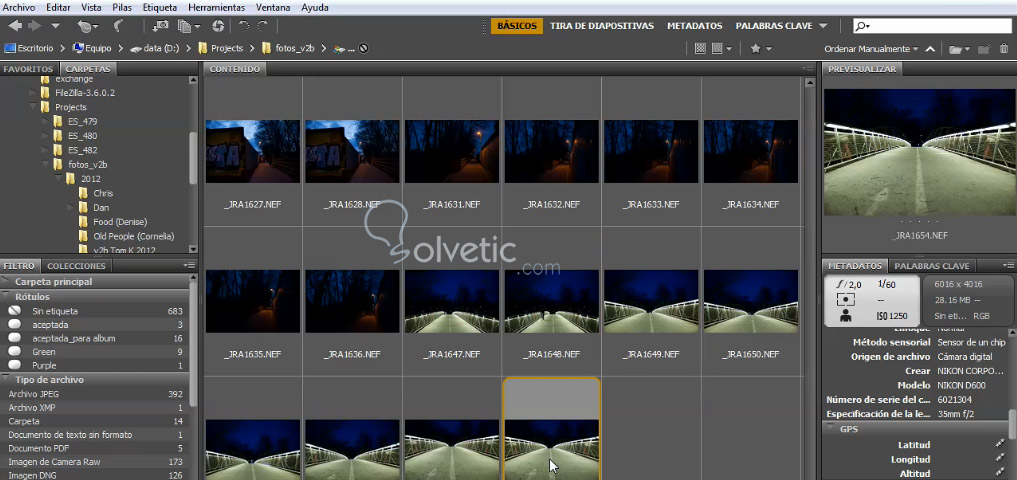Switch to PALABRAS CLAVE workspace
This screenshot has width=1017, height=480.
point(774,26)
